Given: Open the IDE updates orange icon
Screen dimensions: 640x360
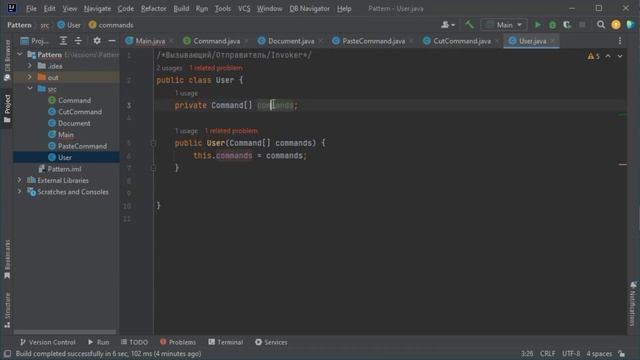Looking at the screenshot, I should [616, 25].
